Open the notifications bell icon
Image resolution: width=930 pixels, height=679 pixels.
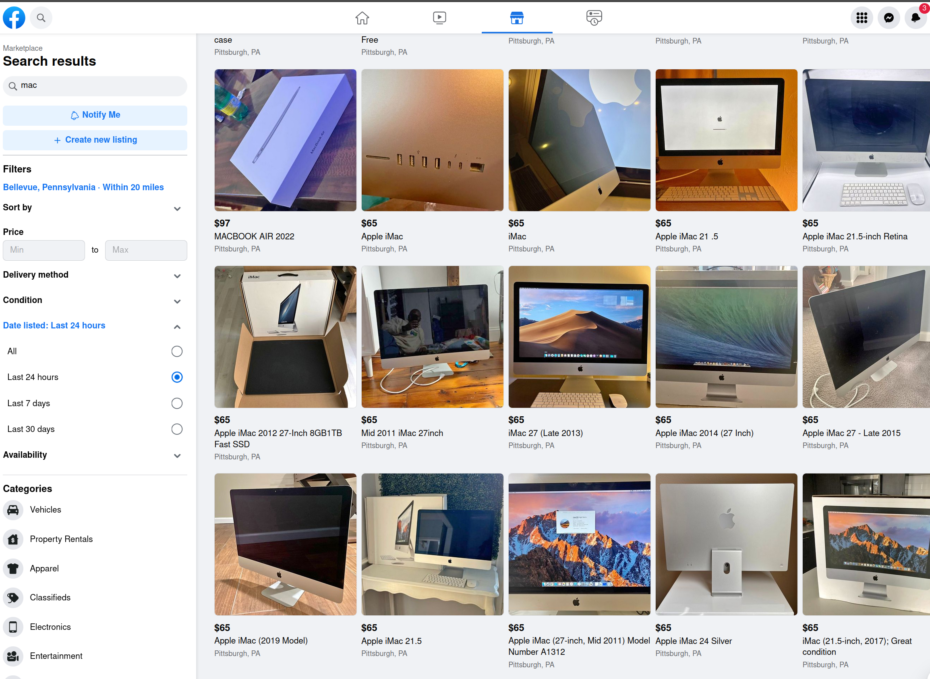pos(916,18)
